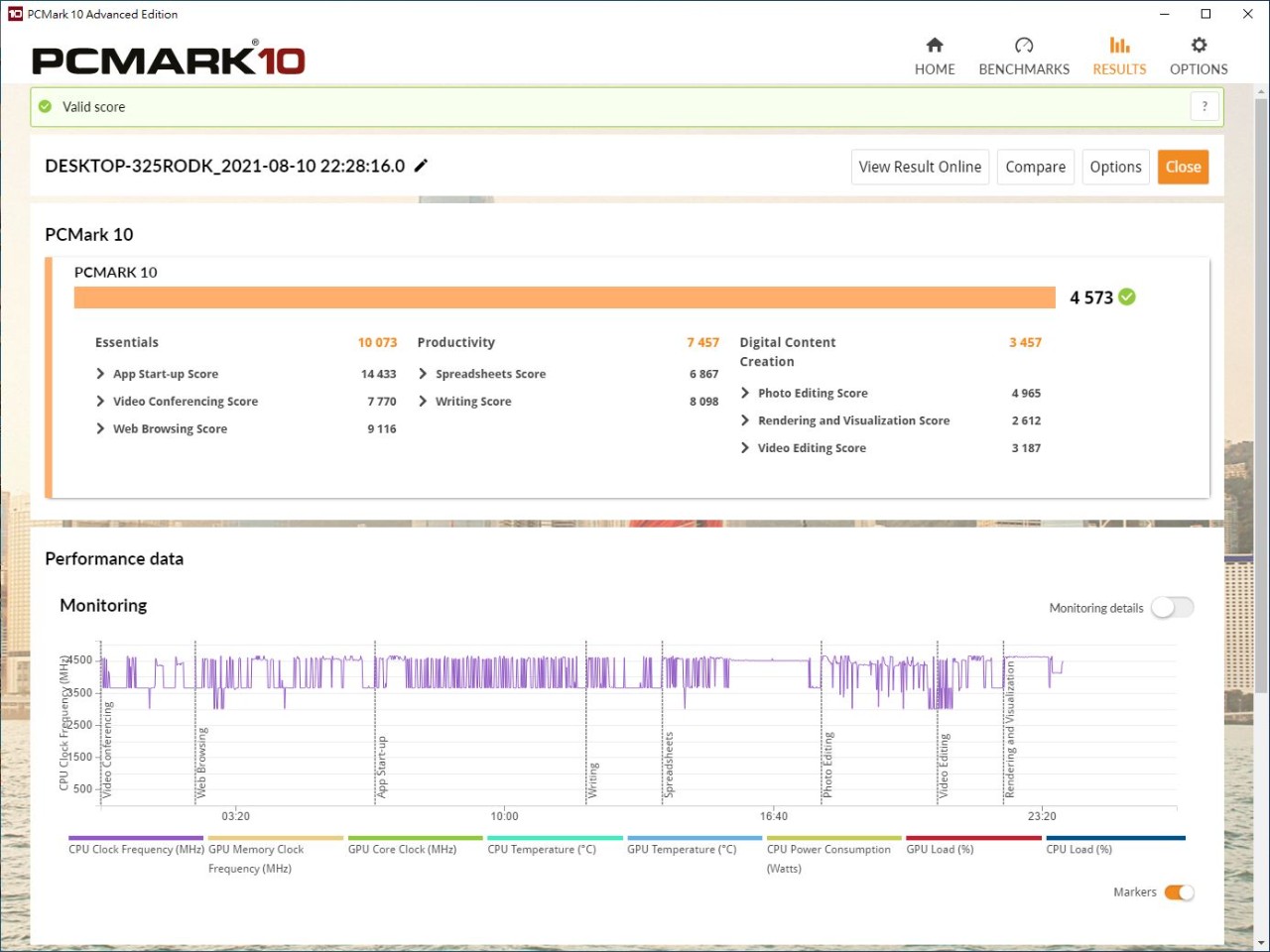
Task: Click the Web Browsing chart marker
Action: point(201,763)
